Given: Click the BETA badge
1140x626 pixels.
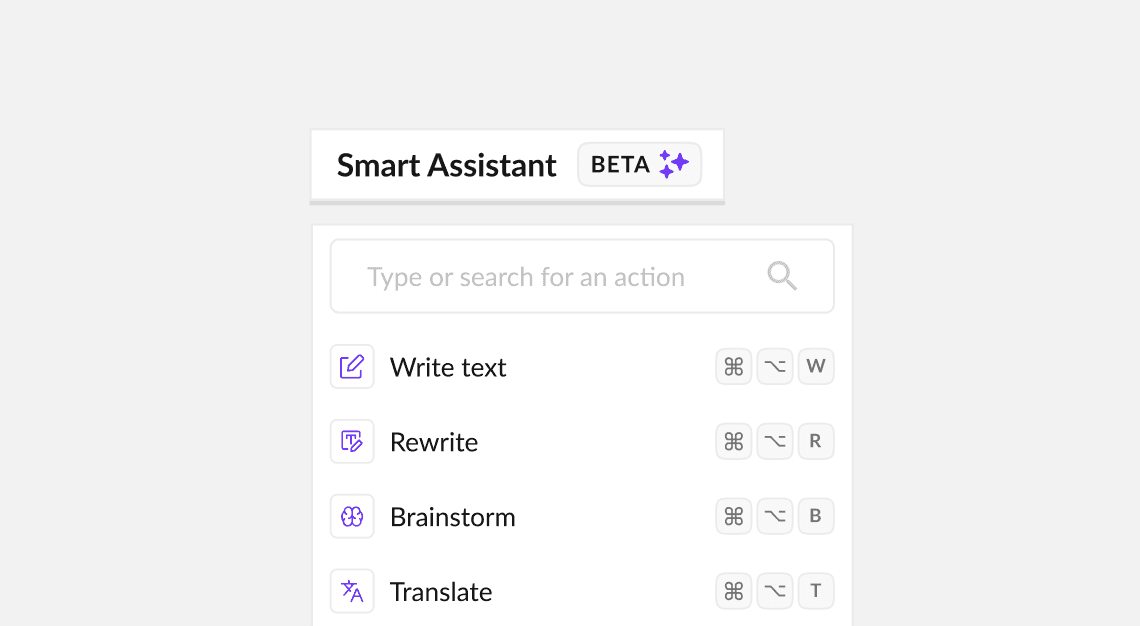Looking at the screenshot, I should click(639, 163).
